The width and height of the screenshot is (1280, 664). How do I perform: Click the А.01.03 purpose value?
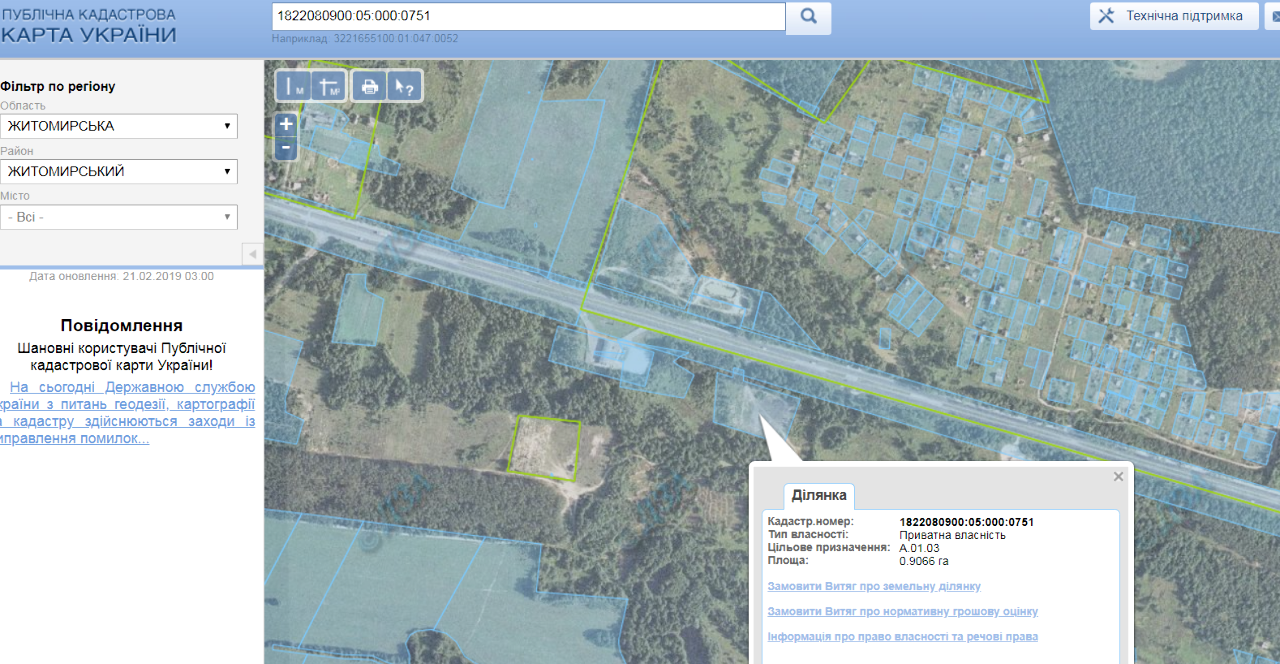click(921, 548)
